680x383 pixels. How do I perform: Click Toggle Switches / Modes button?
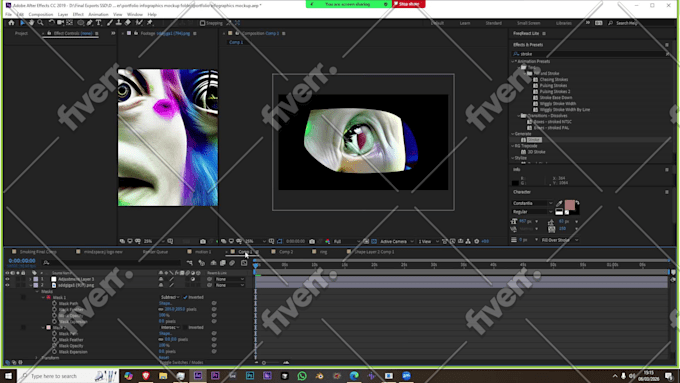(182, 362)
